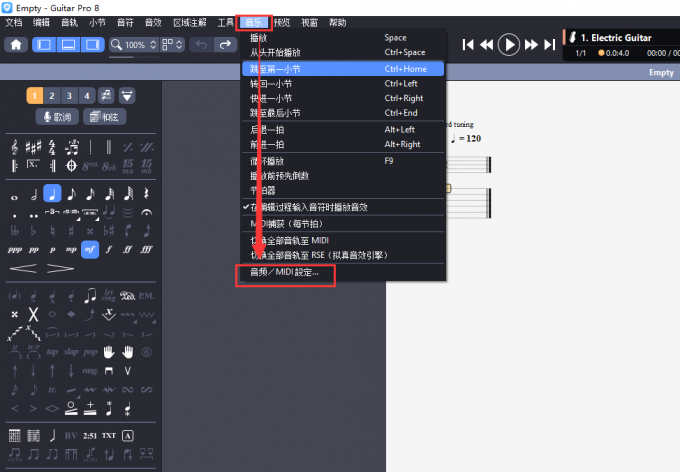The height and width of the screenshot is (472, 680).
Task: Apply fermata symbol
Action: [x=147, y=212]
